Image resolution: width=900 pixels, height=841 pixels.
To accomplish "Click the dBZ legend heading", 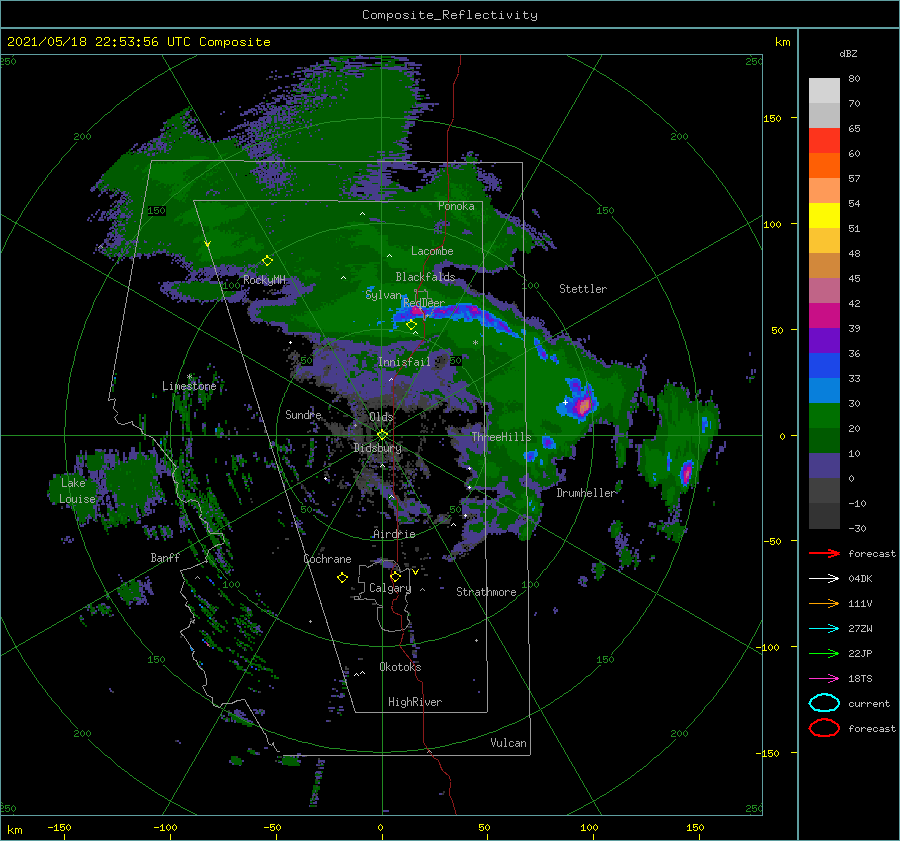I will tap(848, 53).
